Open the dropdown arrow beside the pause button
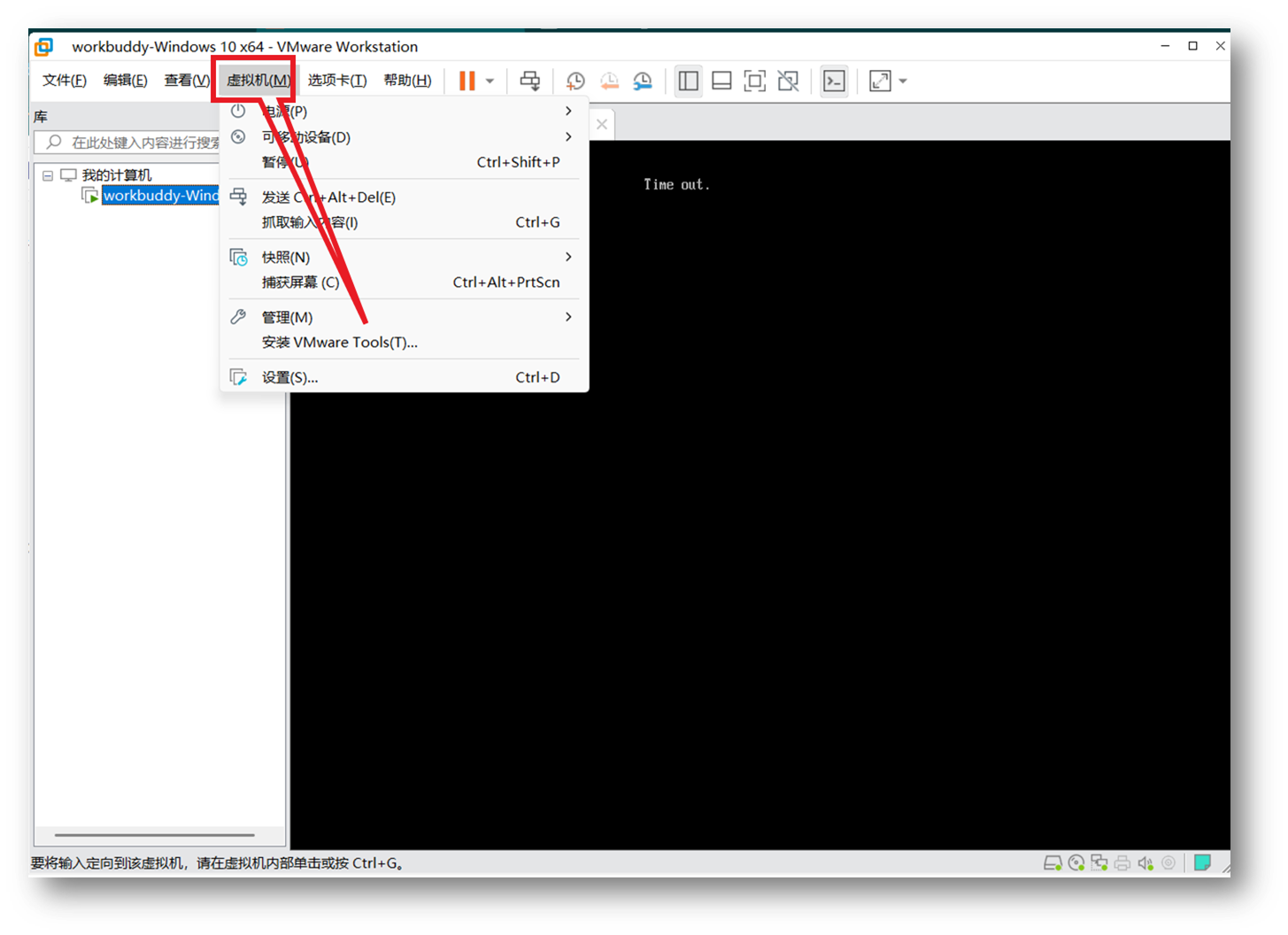Screen dimensions: 1288x935 point(490,81)
